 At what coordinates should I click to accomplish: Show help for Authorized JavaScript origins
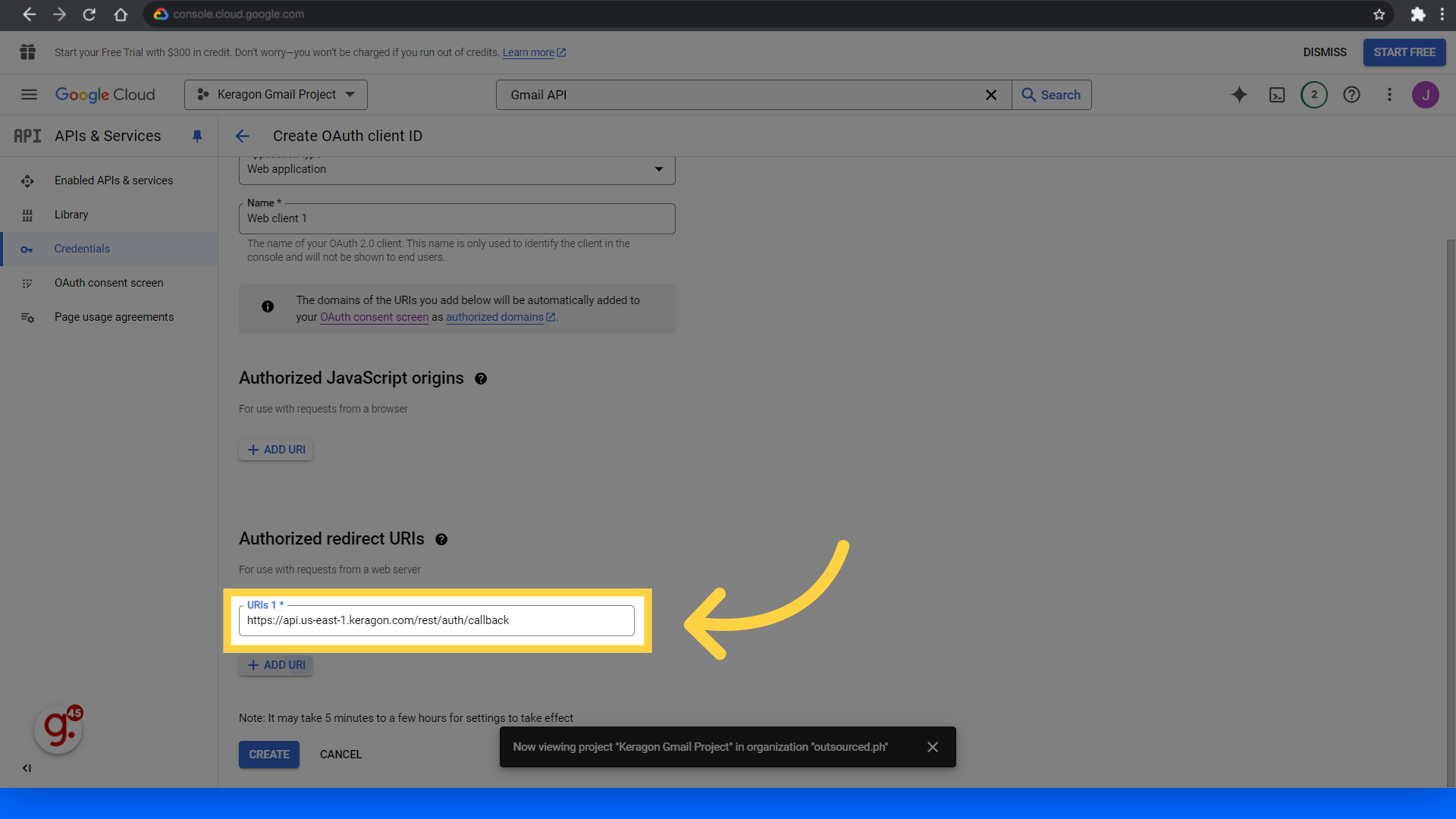pyautogui.click(x=481, y=378)
